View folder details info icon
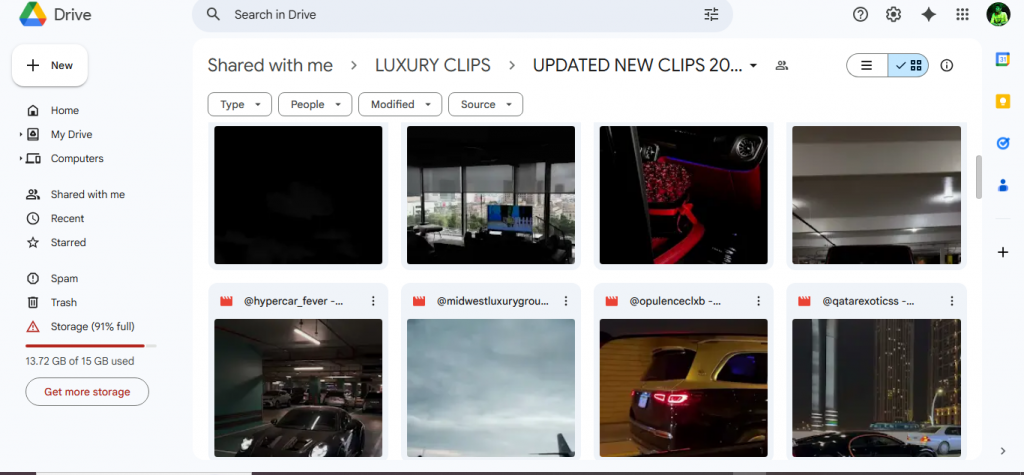The width and height of the screenshot is (1024, 475). pos(947,65)
